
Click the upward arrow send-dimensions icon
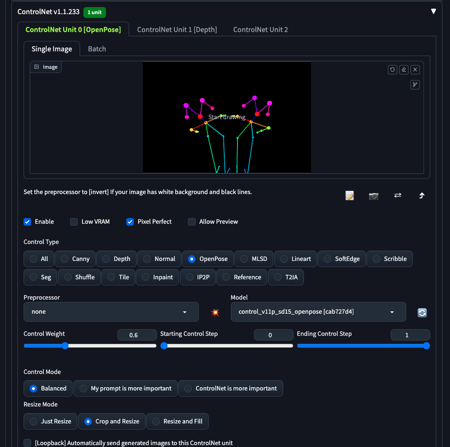pos(422,196)
